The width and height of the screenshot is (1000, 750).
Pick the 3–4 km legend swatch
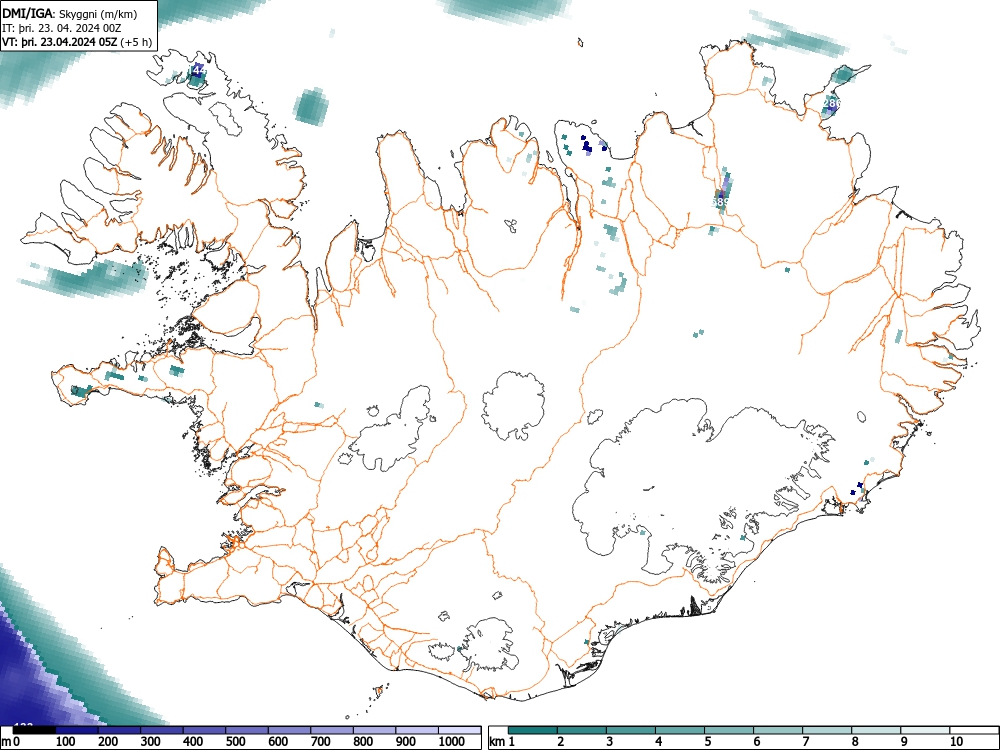[631, 730]
